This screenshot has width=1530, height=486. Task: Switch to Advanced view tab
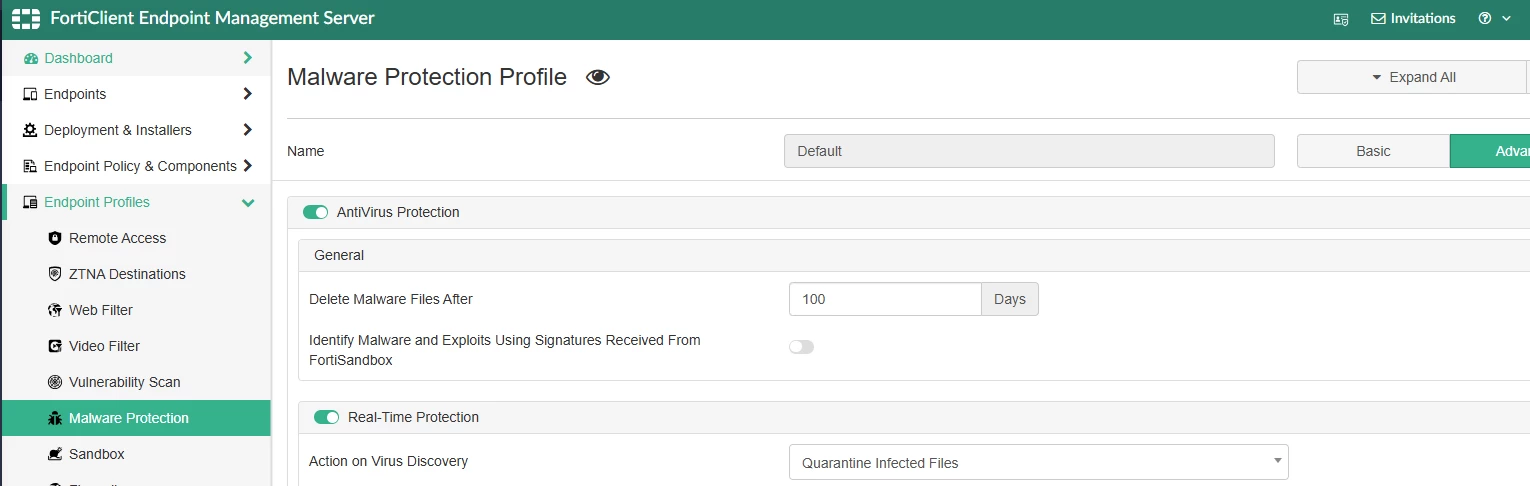click(1490, 151)
